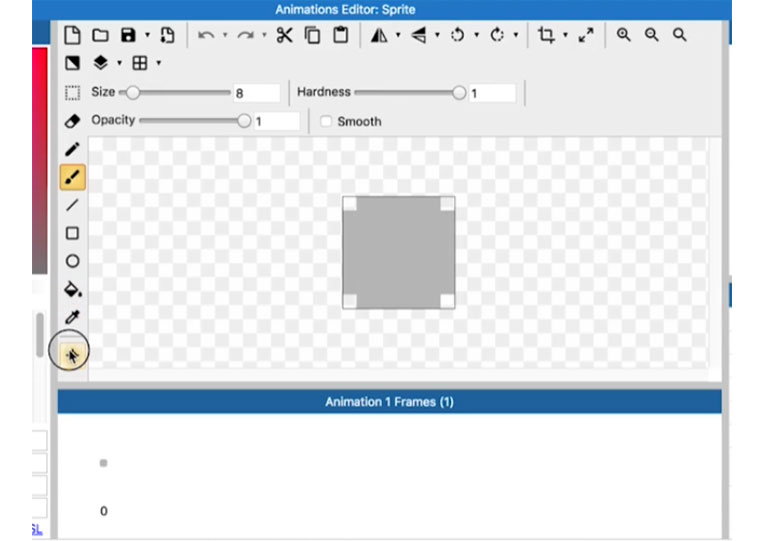Select the paint bucket Fill tool
The width and height of the screenshot is (763, 541).
[x=73, y=289]
